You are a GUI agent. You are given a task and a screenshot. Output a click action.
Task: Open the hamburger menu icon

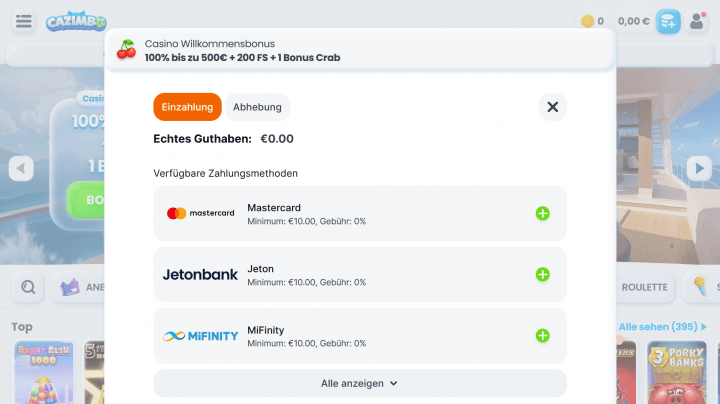pyautogui.click(x=23, y=21)
